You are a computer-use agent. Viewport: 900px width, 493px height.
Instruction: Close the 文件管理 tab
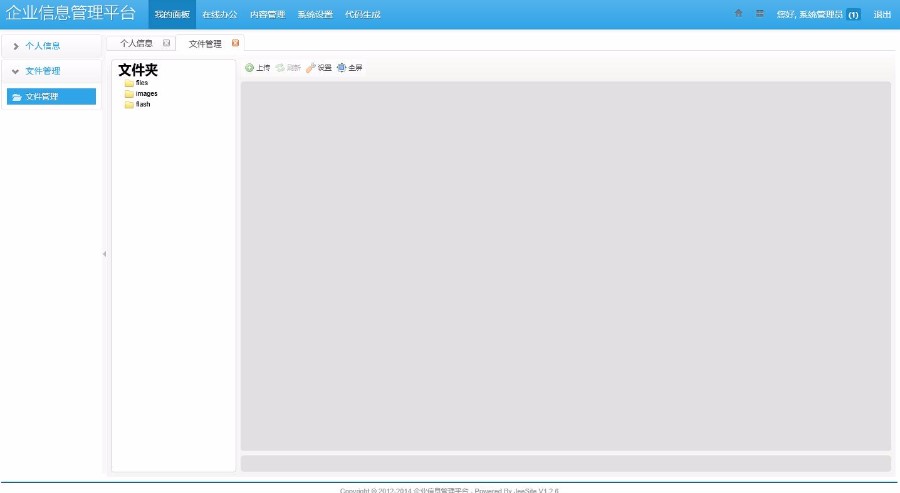[235, 43]
